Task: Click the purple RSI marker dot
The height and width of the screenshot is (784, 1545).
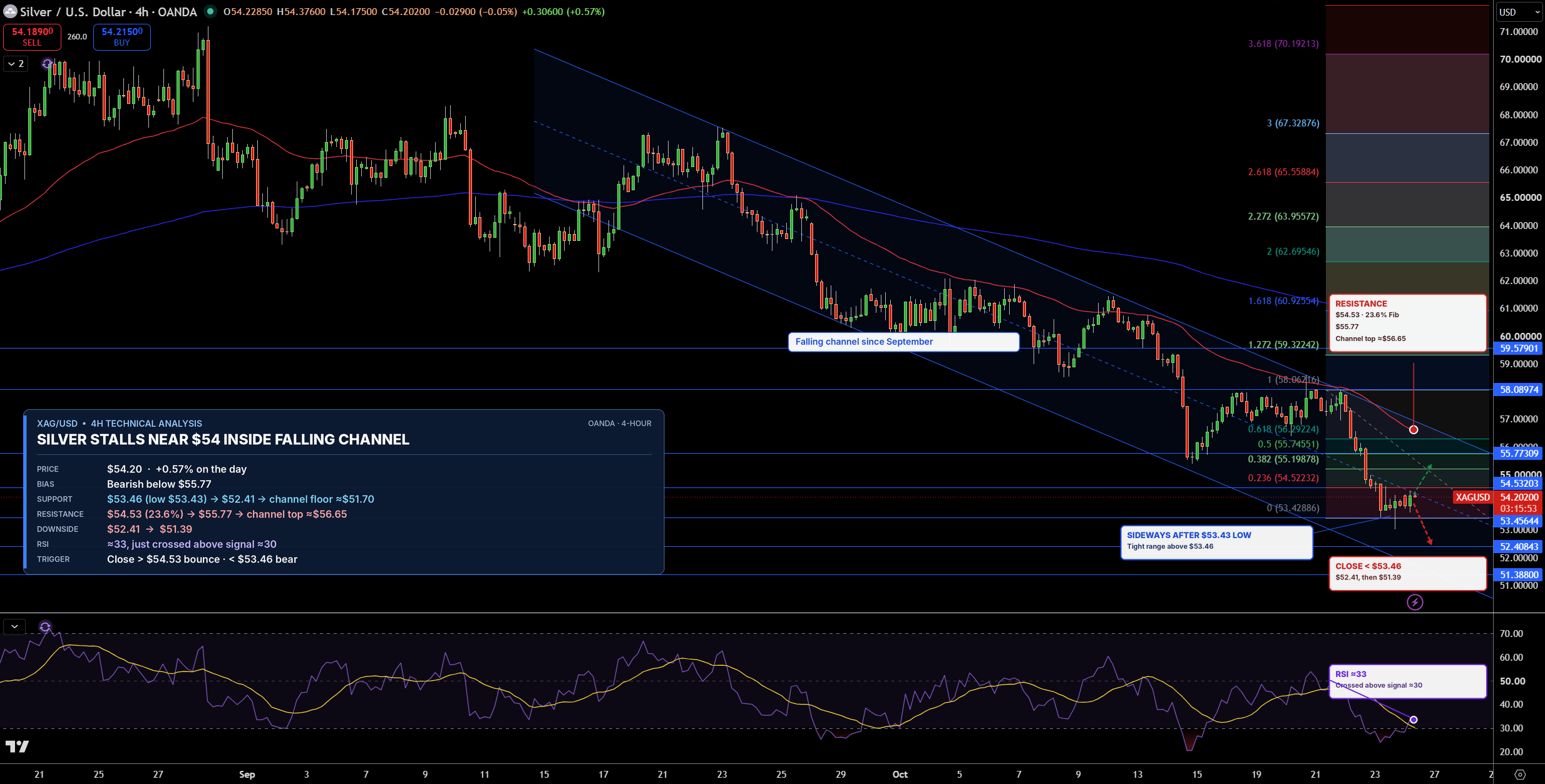Action: click(x=1414, y=720)
